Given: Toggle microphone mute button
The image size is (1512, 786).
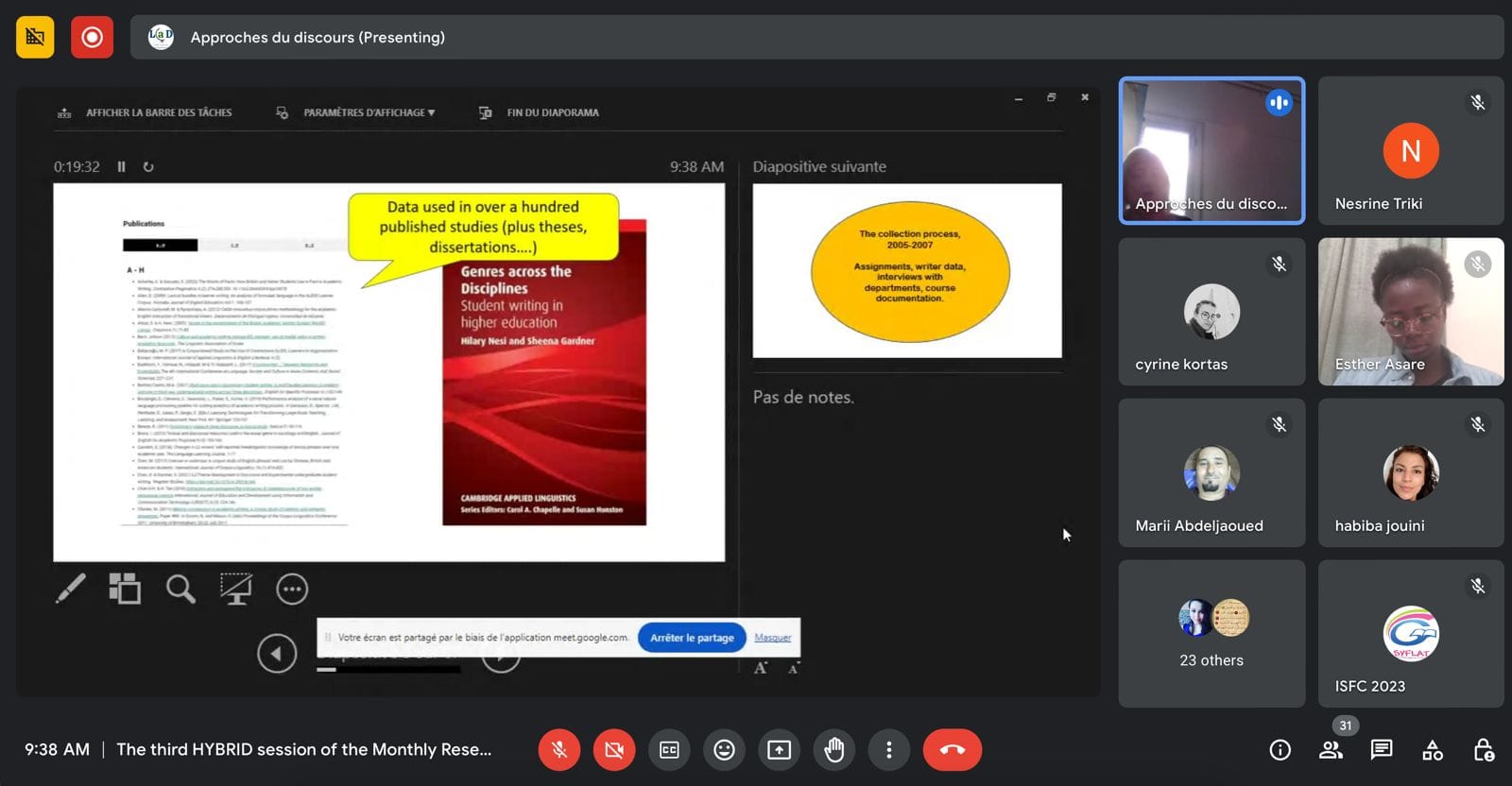Looking at the screenshot, I should 559,750.
